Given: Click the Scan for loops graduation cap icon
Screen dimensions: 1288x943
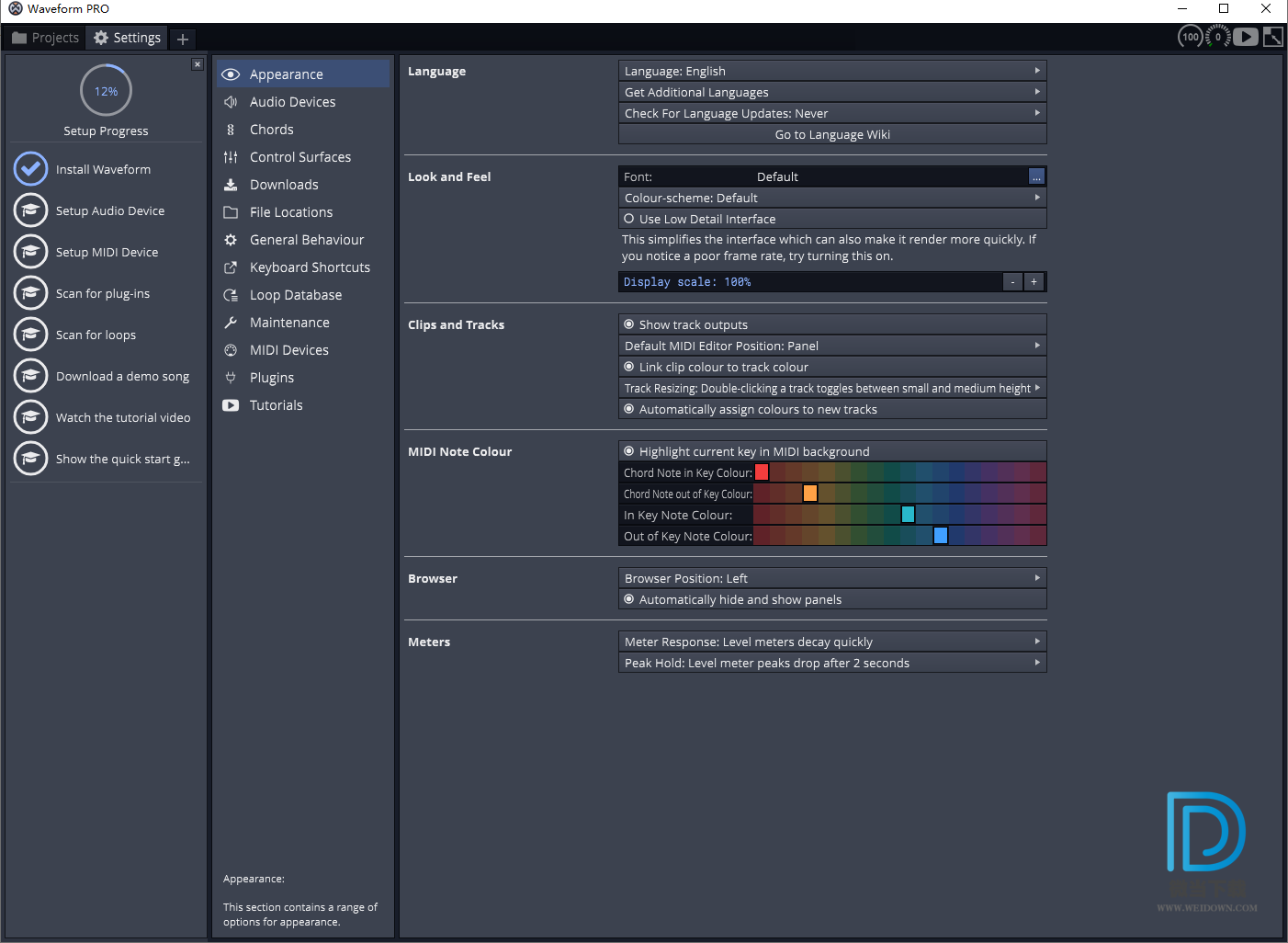Looking at the screenshot, I should pos(30,335).
